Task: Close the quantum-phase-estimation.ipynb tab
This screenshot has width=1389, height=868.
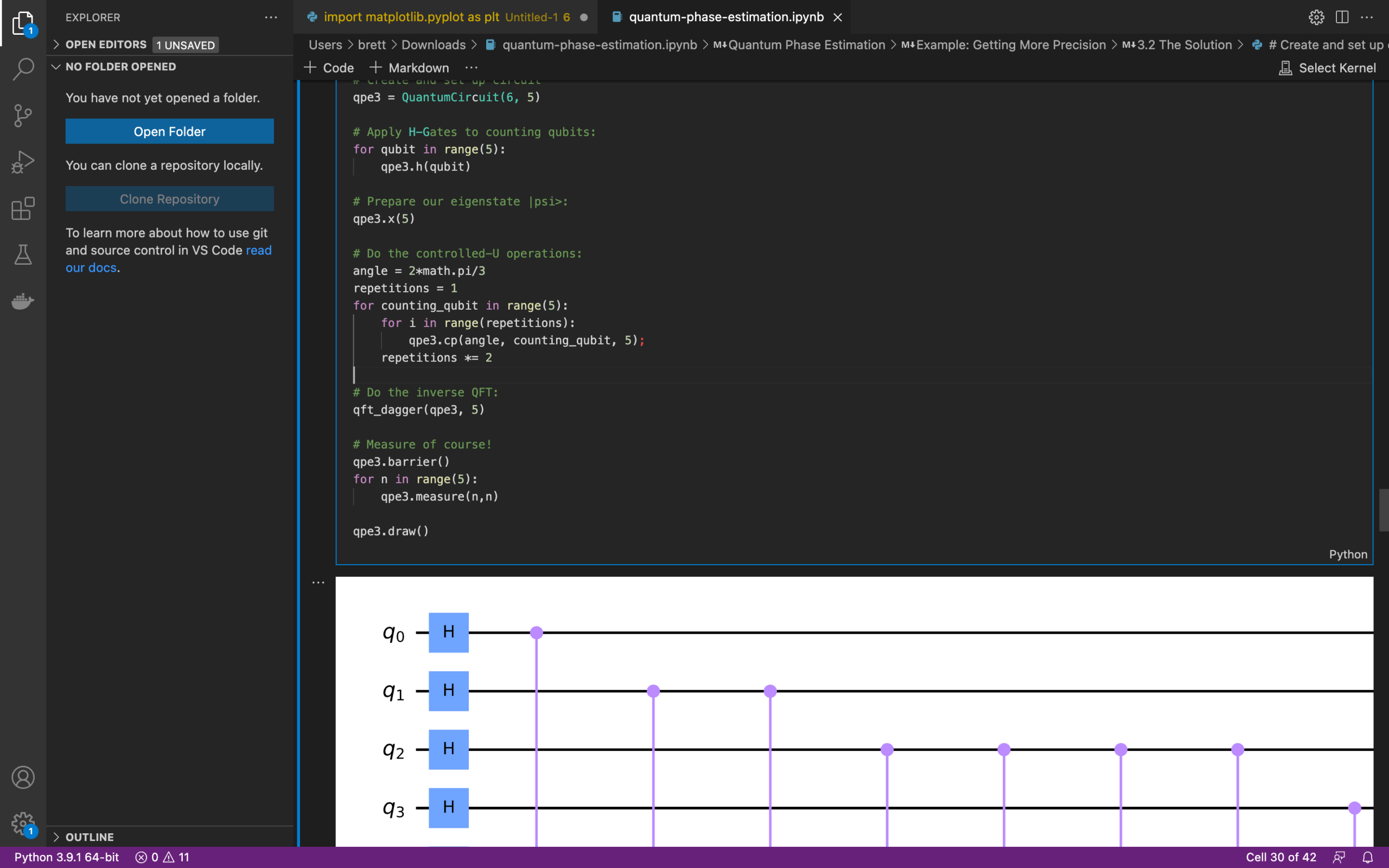Action: [x=837, y=17]
